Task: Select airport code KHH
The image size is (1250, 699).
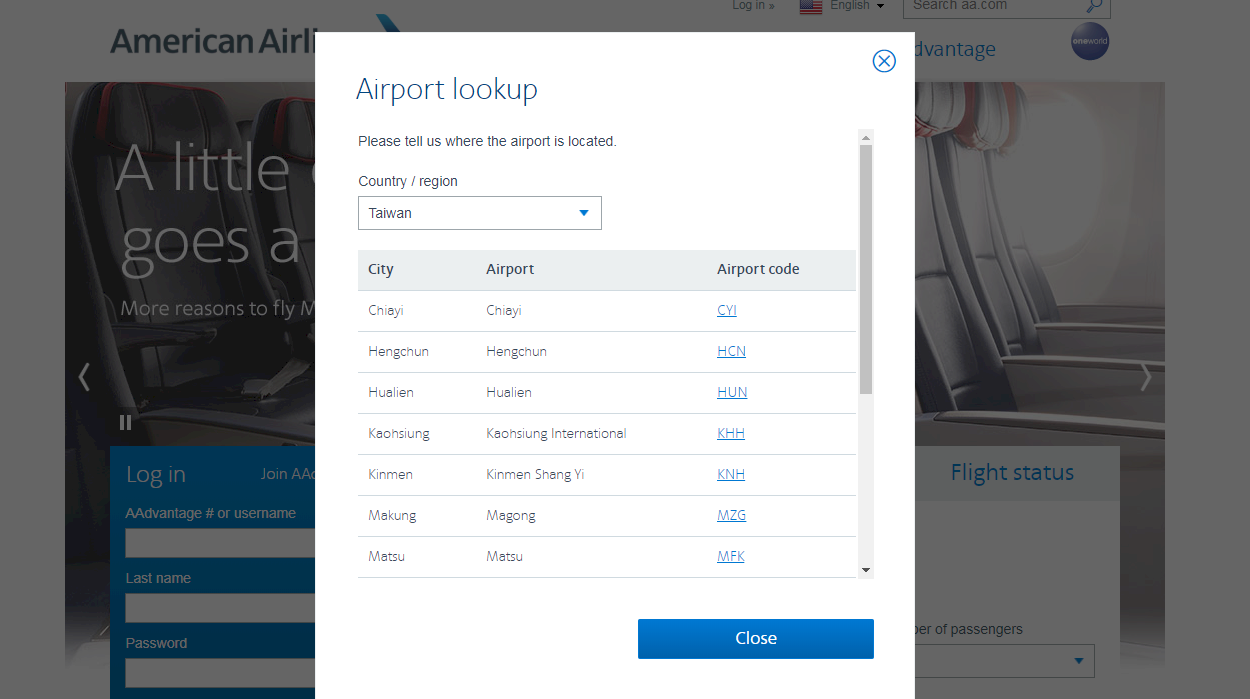Action: [x=731, y=433]
